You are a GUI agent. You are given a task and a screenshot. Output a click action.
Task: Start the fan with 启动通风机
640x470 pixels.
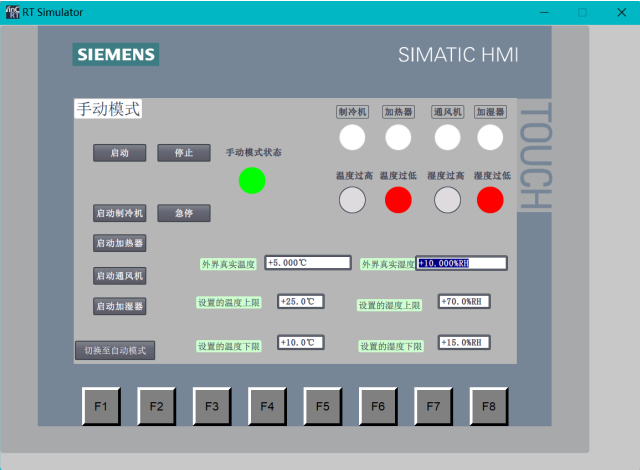coord(120,276)
